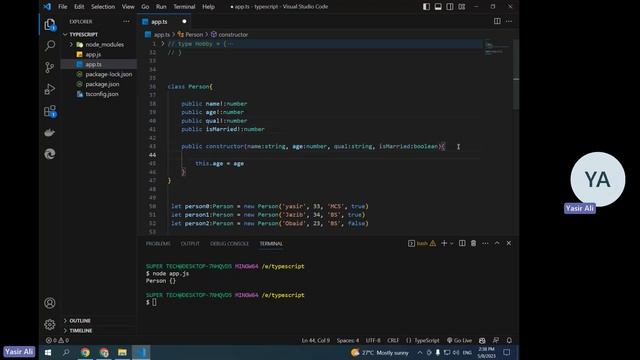Kill the terminal with trash icon
Screen dimensions: 640x360
[x=473, y=243]
